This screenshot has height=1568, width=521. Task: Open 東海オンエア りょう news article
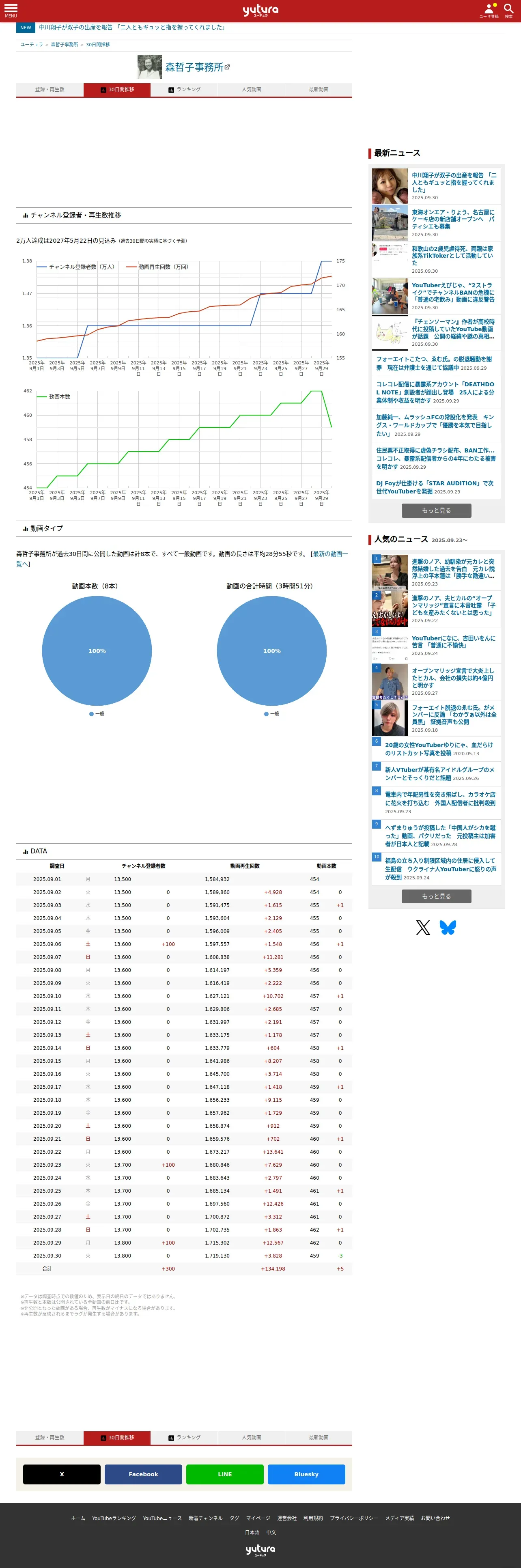tap(454, 218)
